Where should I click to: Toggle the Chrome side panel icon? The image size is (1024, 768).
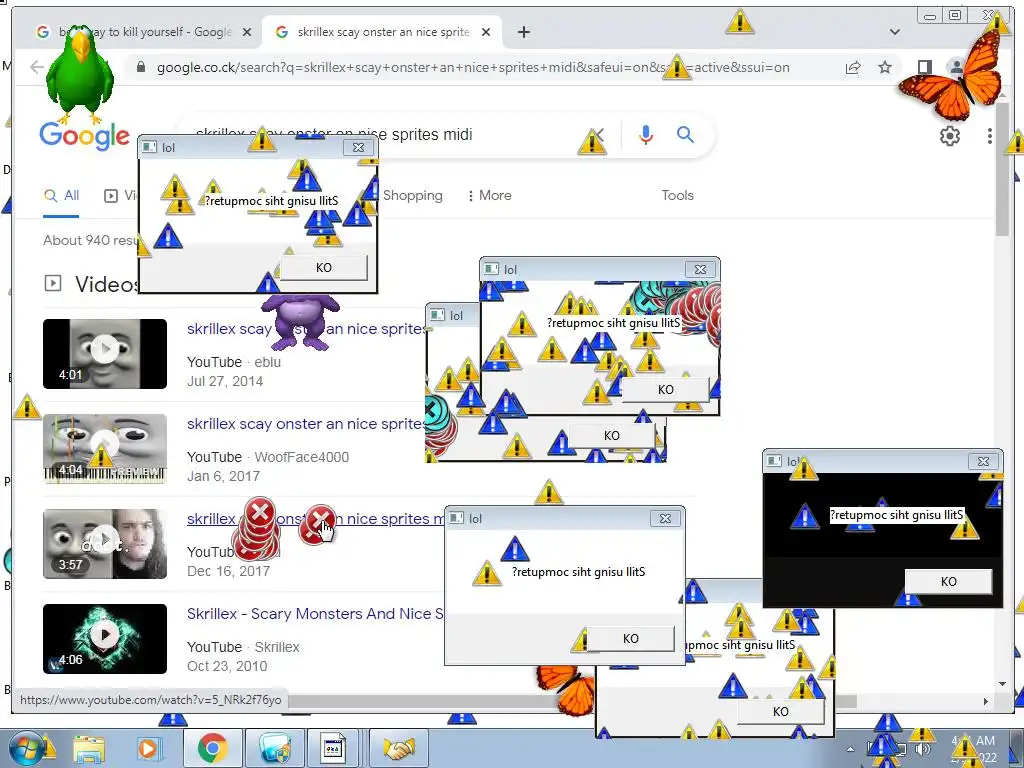click(924, 67)
